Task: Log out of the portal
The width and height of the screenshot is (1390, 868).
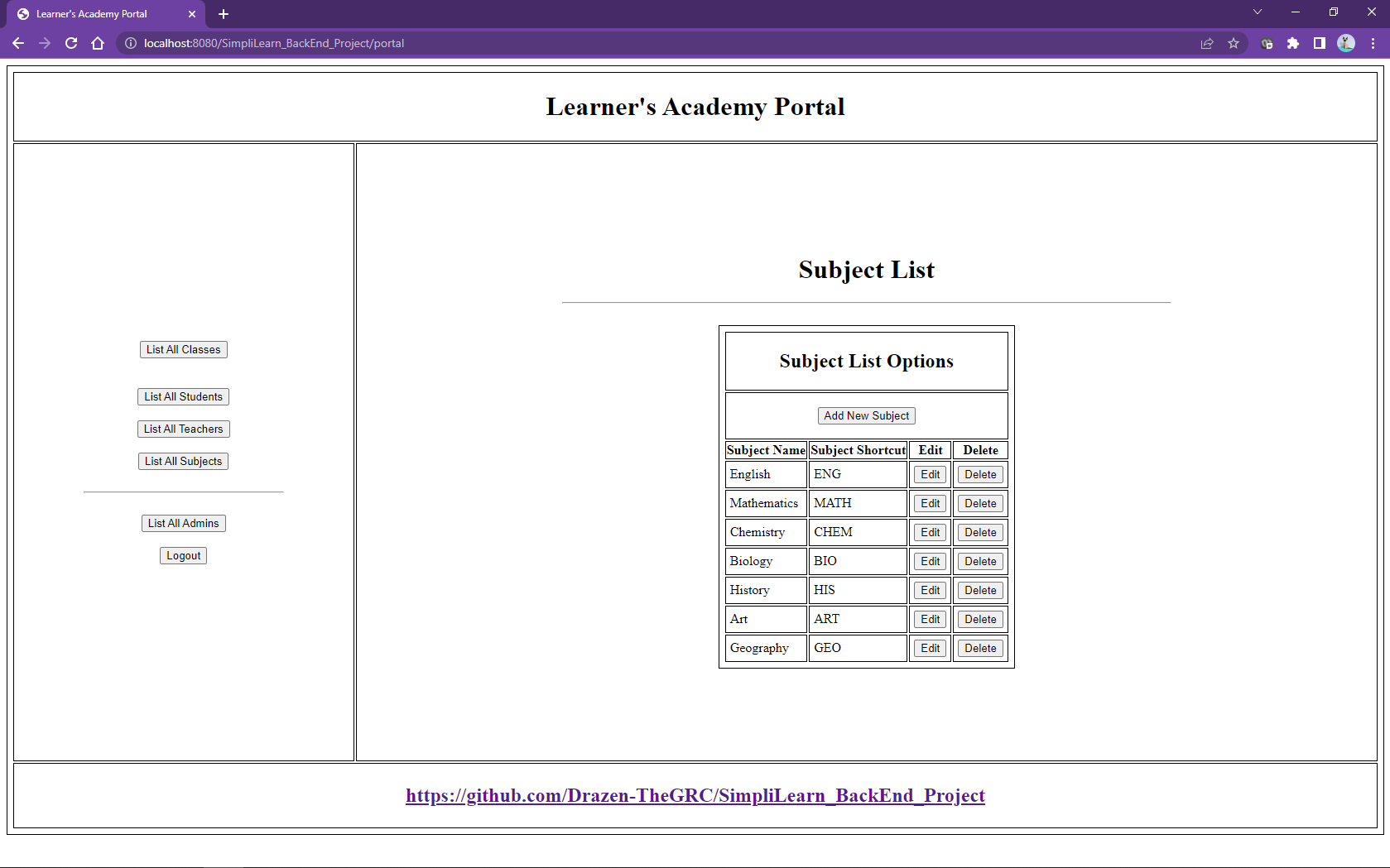Action: [184, 556]
